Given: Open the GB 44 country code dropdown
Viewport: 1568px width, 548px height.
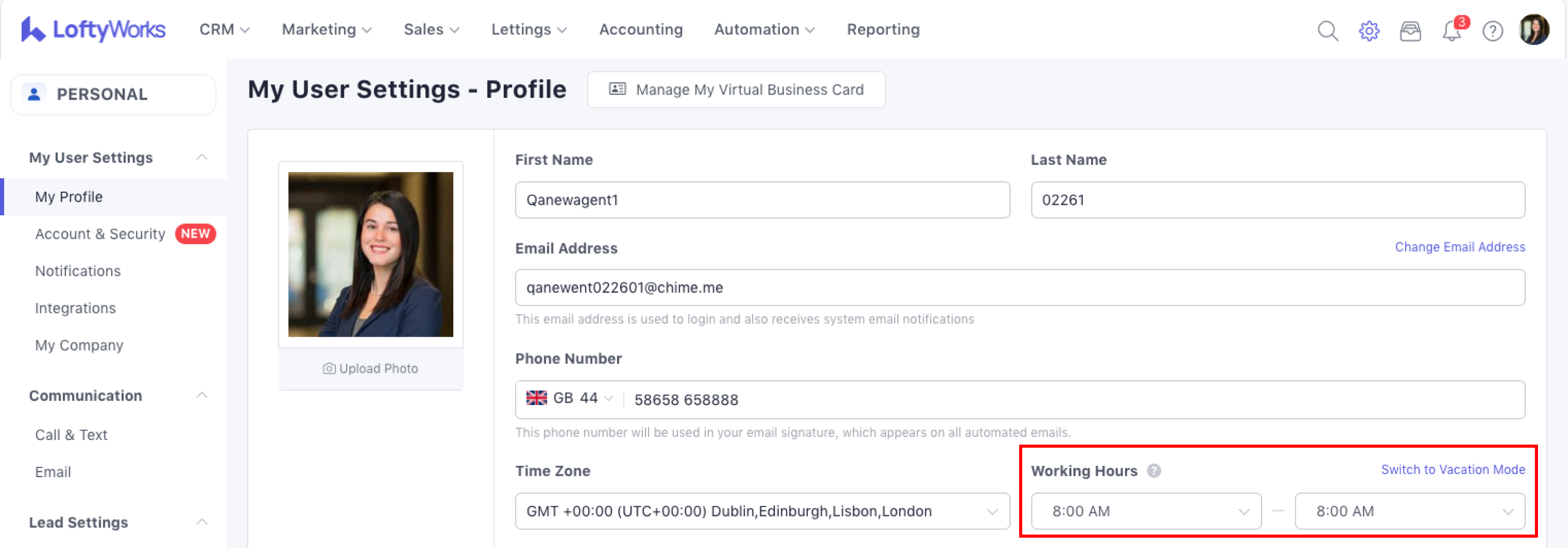Looking at the screenshot, I should (569, 398).
